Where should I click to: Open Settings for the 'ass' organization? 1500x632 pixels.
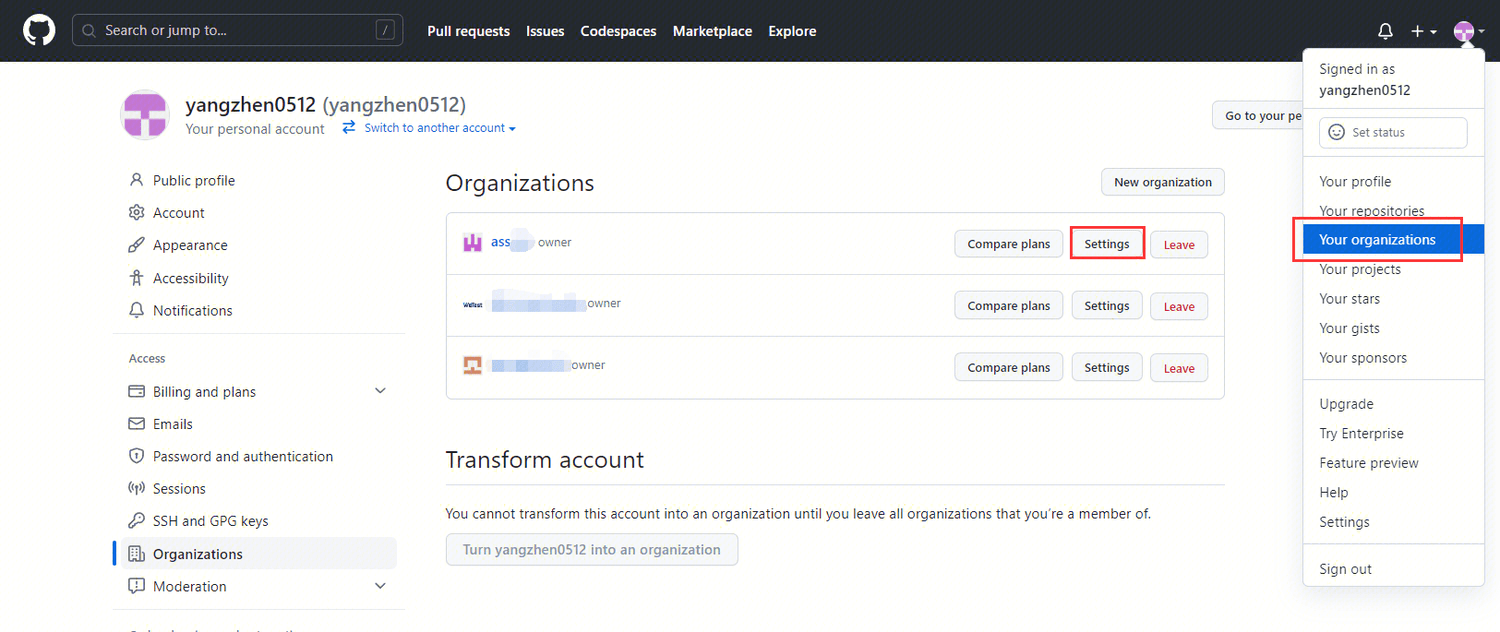(1106, 244)
